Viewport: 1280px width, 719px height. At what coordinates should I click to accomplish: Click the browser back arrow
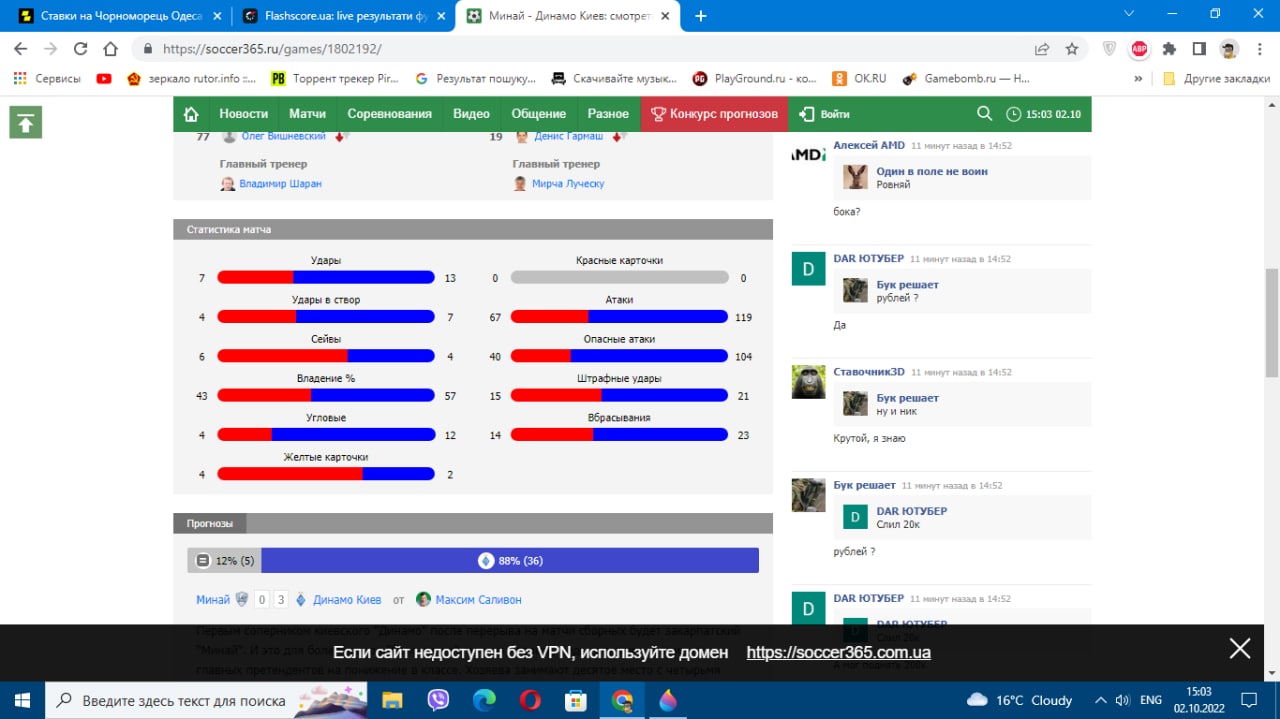coord(20,48)
